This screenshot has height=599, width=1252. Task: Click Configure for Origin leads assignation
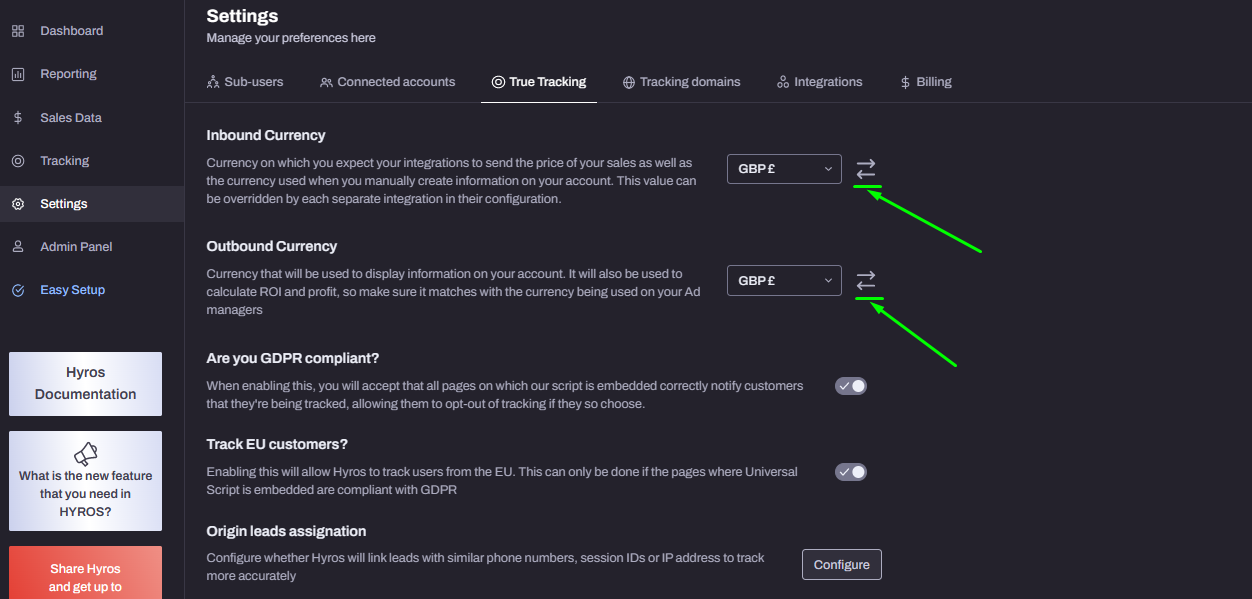coord(841,564)
